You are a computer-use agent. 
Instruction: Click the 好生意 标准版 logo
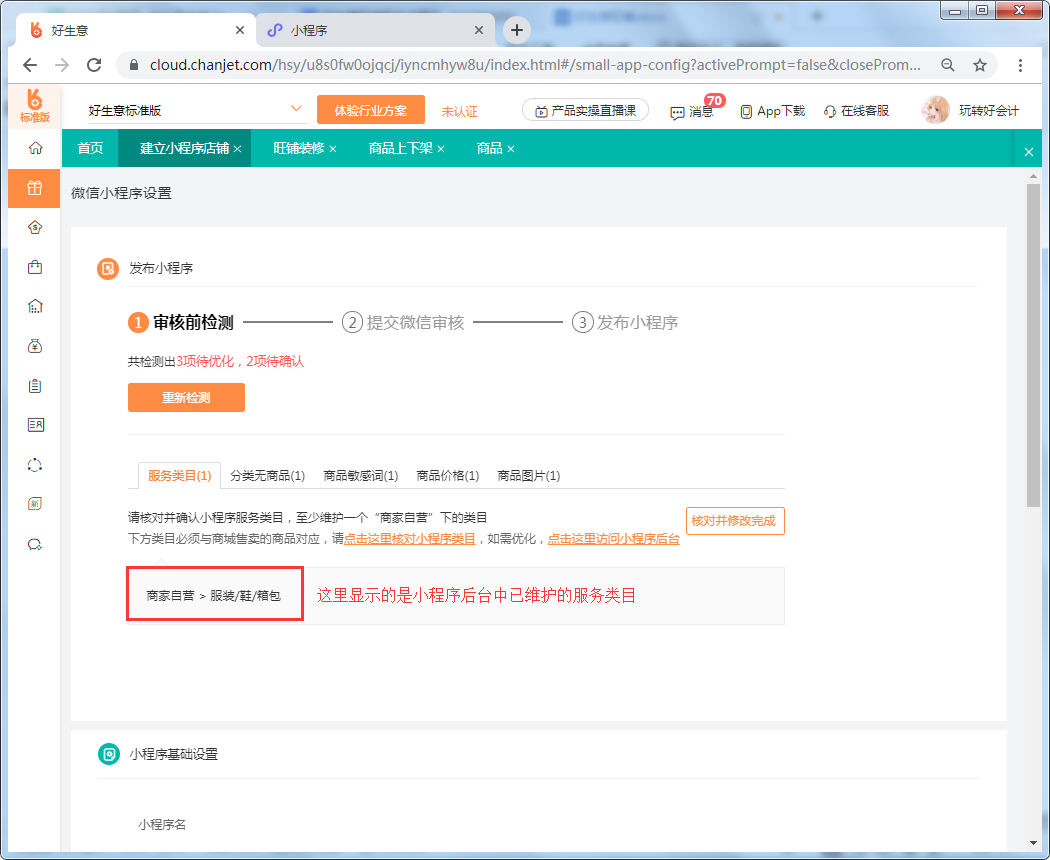point(35,106)
